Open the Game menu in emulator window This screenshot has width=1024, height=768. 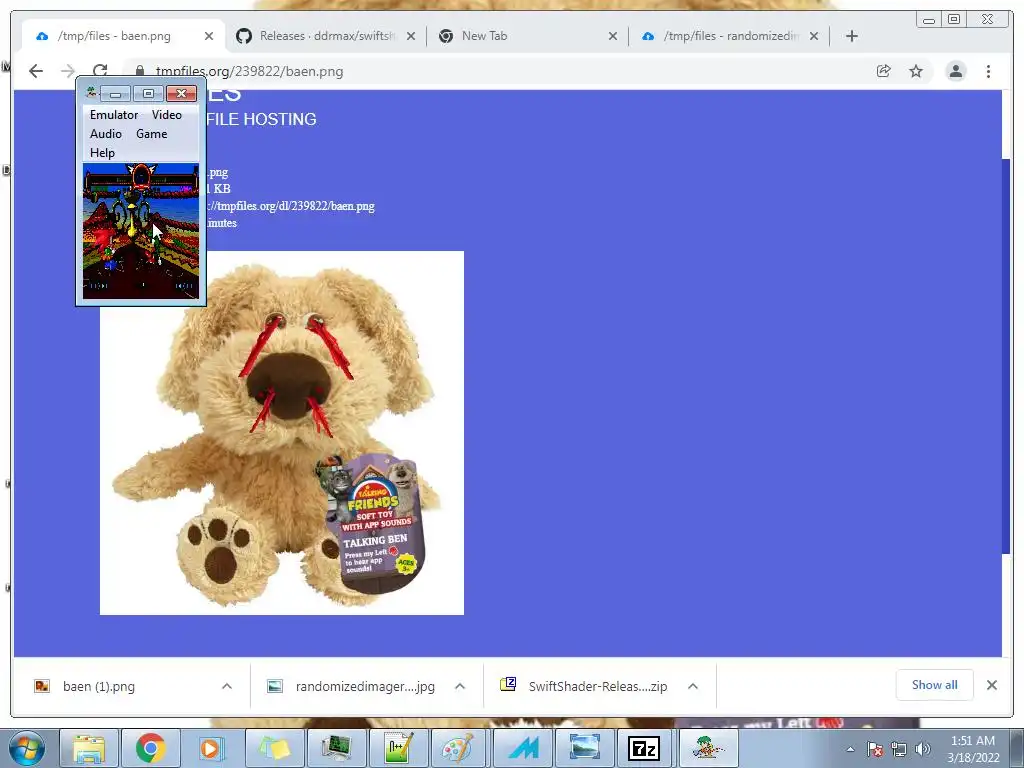tap(152, 134)
